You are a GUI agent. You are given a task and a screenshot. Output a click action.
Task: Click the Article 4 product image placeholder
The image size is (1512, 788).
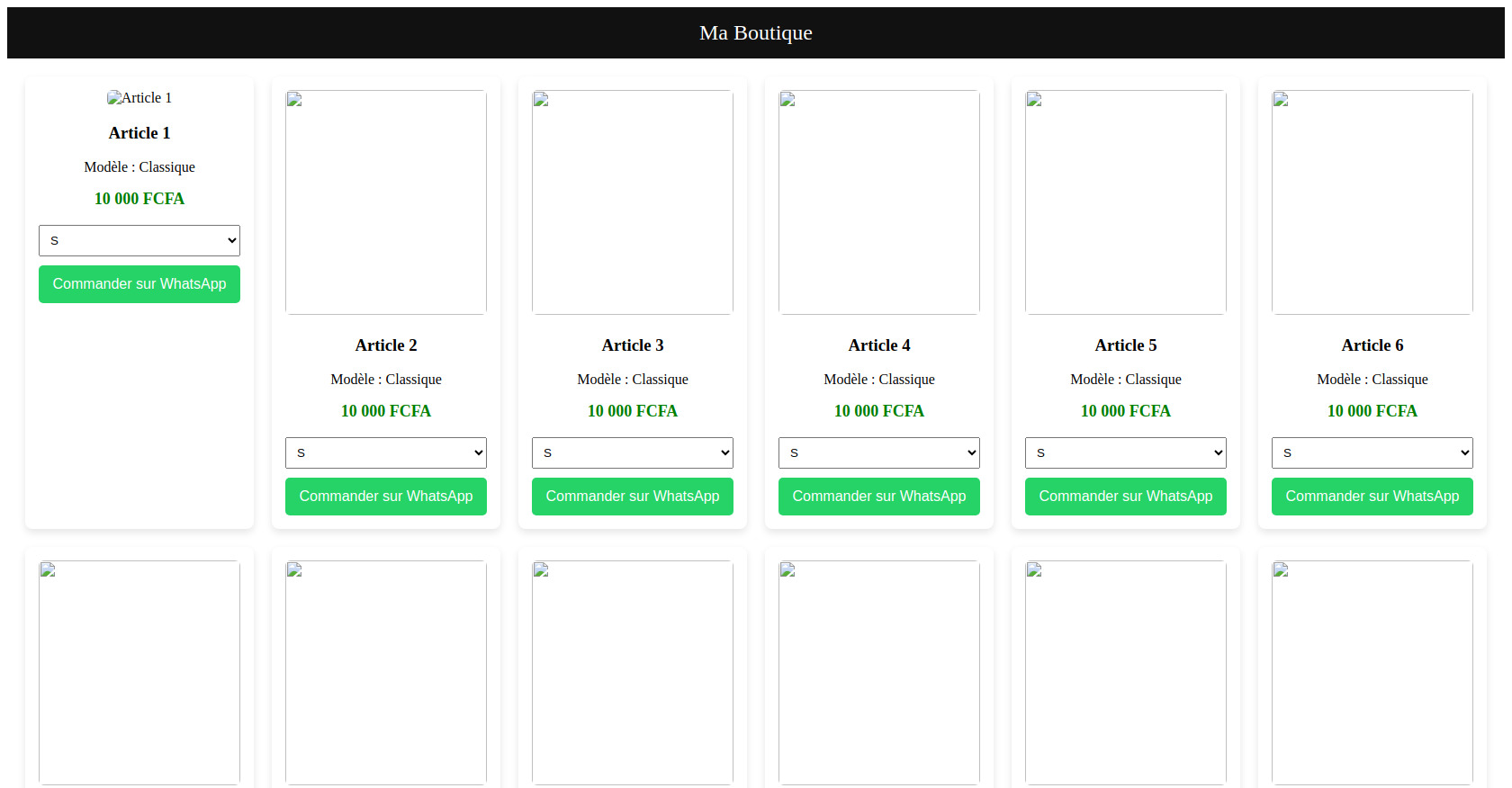coord(878,202)
